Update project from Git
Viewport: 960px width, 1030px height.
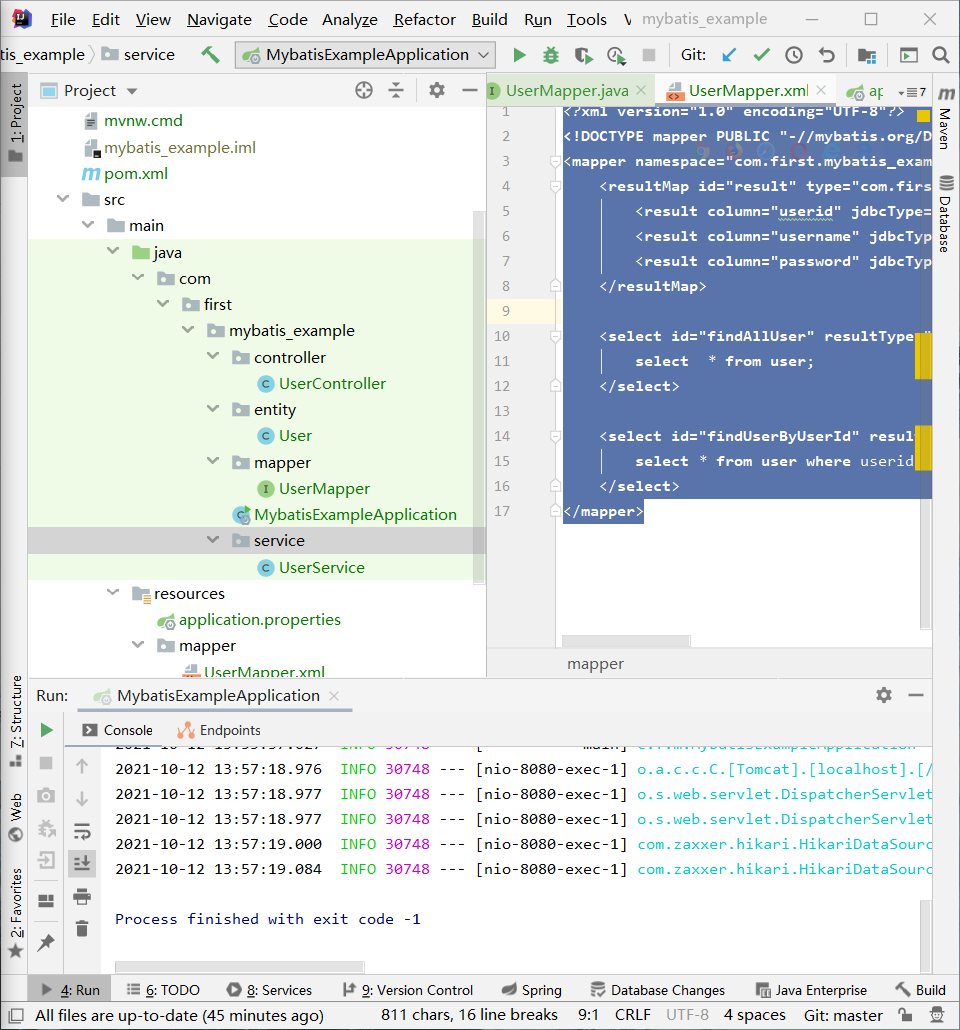pos(731,56)
